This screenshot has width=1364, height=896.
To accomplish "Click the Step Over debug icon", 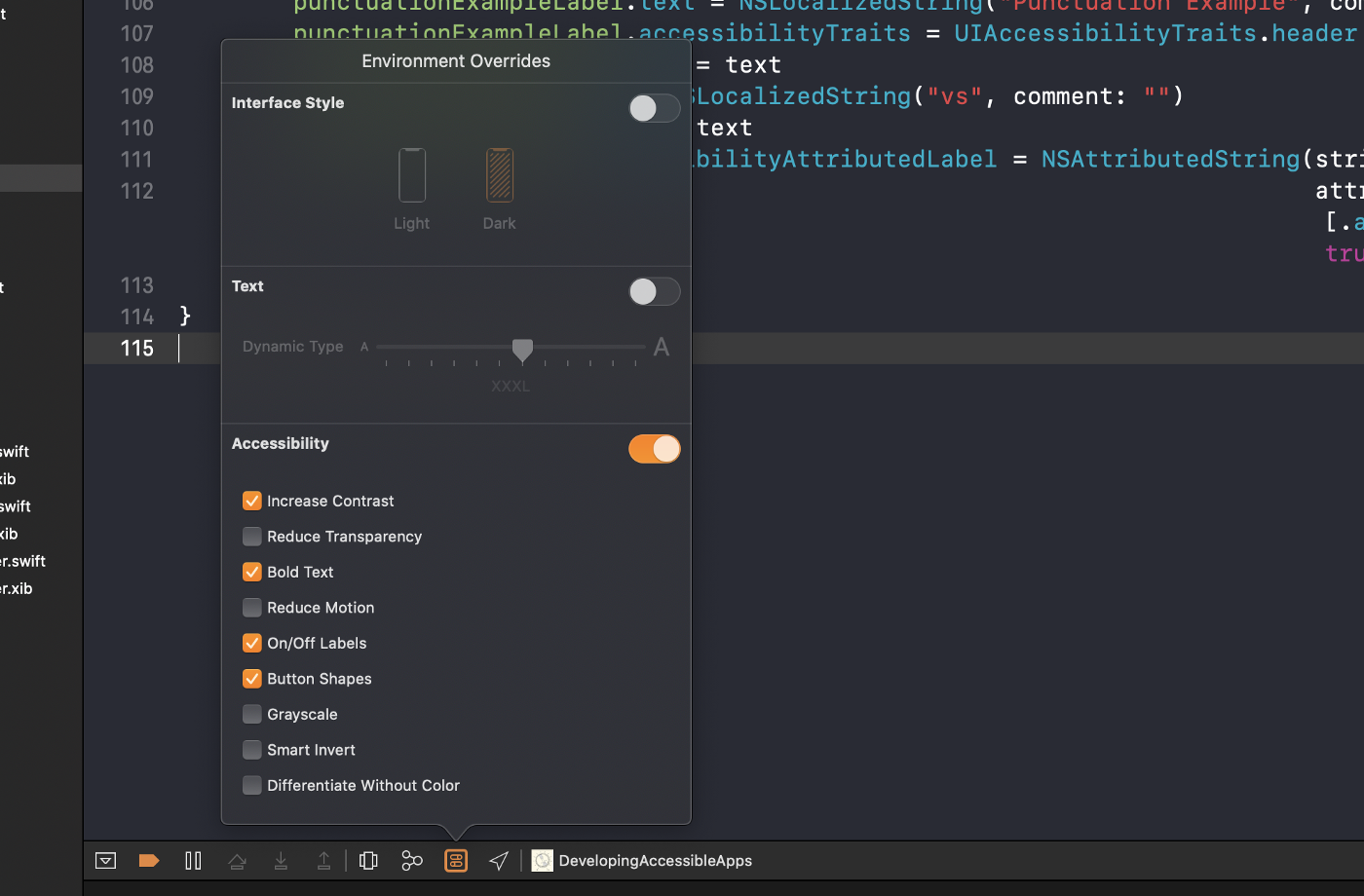I will pyautogui.click(x=237, y=861).
